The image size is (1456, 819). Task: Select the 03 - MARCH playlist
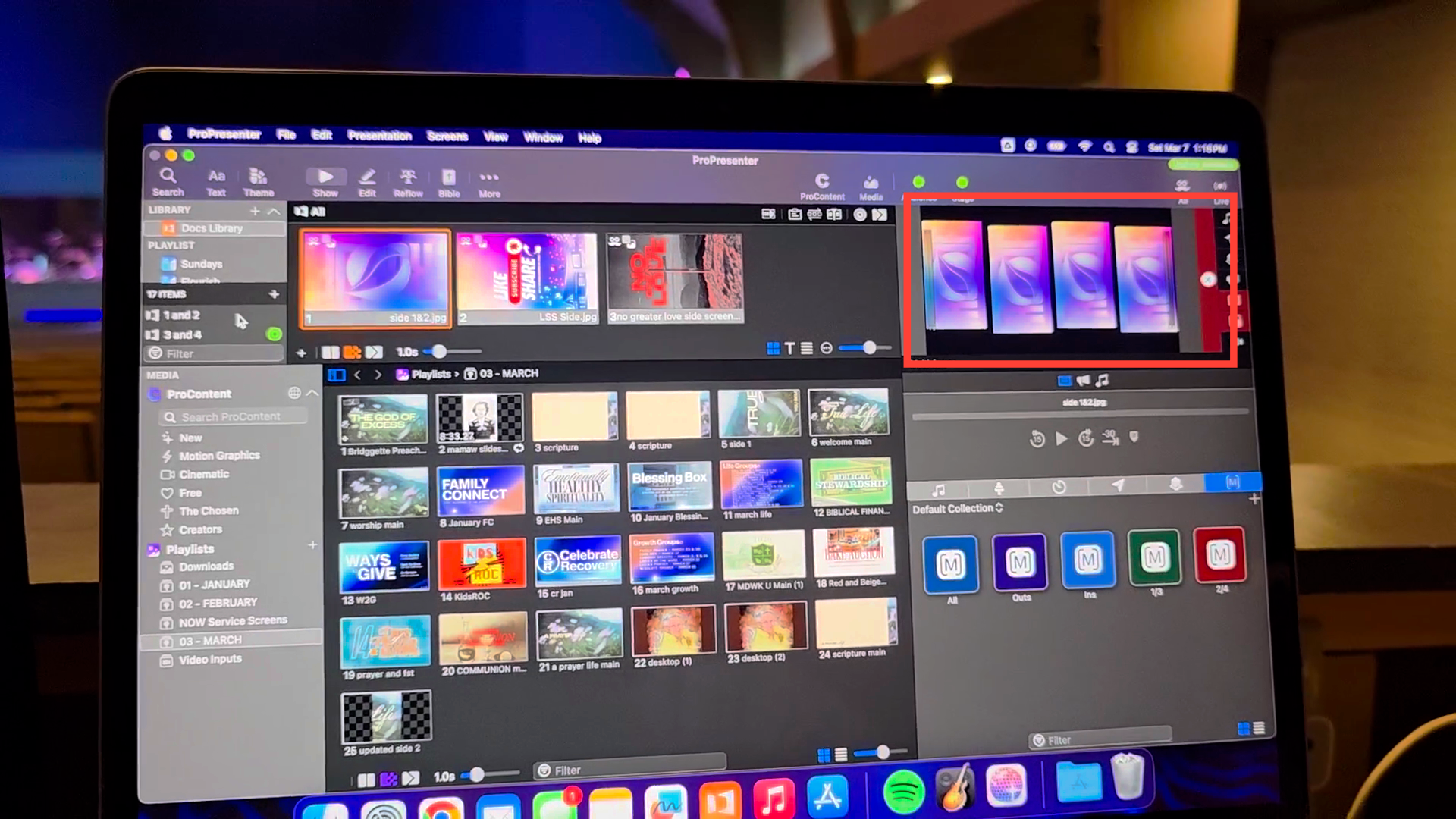coord(210,640)
